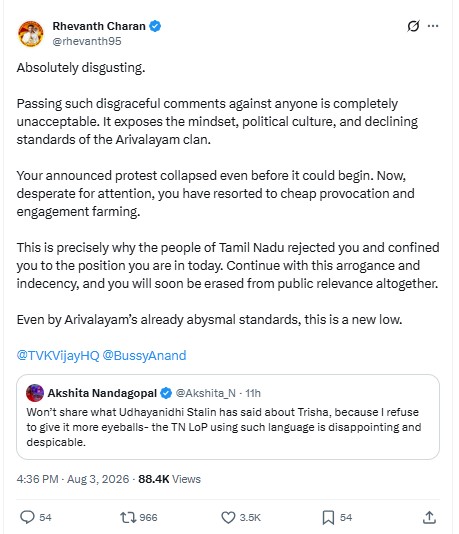Open the quoted tweet about Udhayanidhi Stalin
The height and width of the screenshot is (534, 459).
228,417
